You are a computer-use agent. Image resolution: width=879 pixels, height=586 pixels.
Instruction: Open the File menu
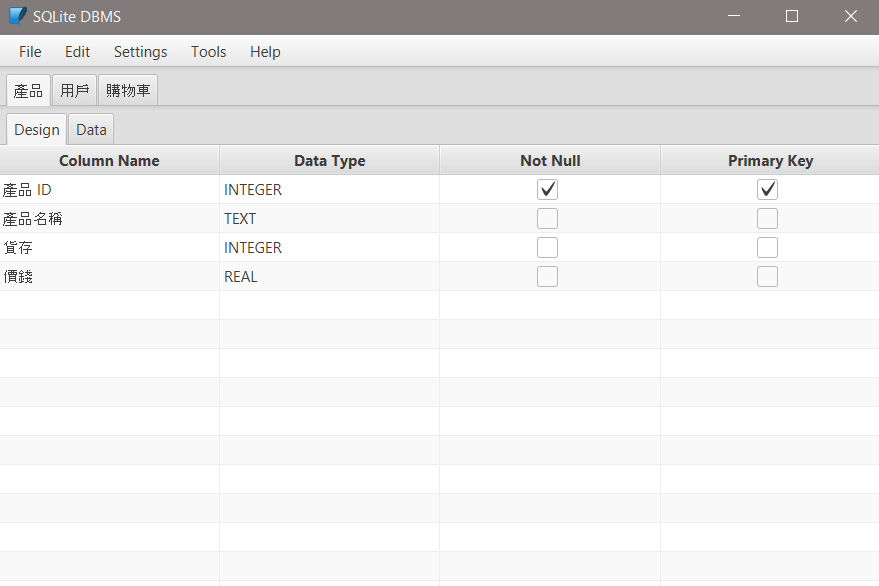pyautogui.click(x=30, y=52)
